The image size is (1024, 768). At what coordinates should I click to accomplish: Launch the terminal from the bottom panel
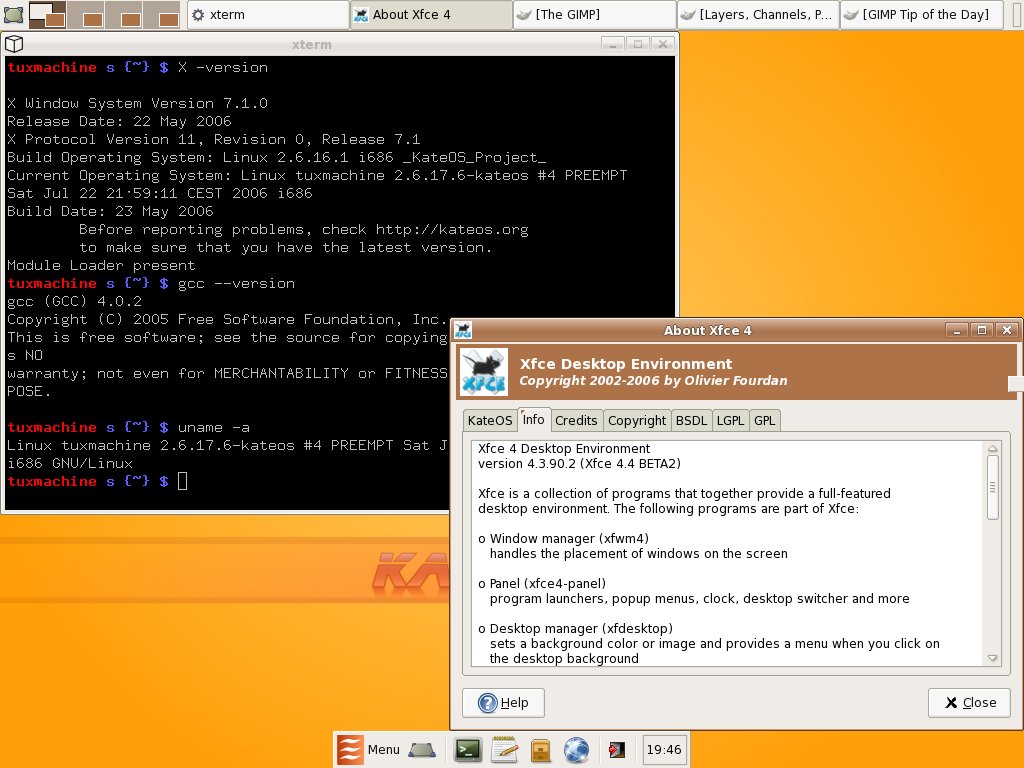click(468, 750)
